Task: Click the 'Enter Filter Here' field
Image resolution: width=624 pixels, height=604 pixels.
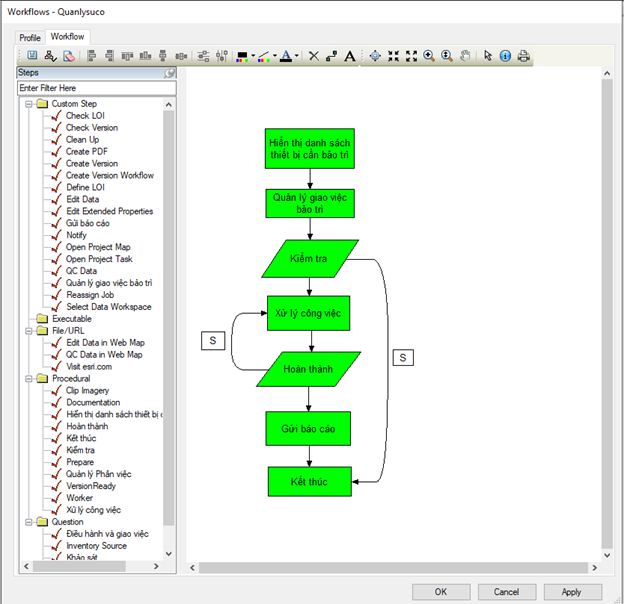Action: [x=96, y=89]
